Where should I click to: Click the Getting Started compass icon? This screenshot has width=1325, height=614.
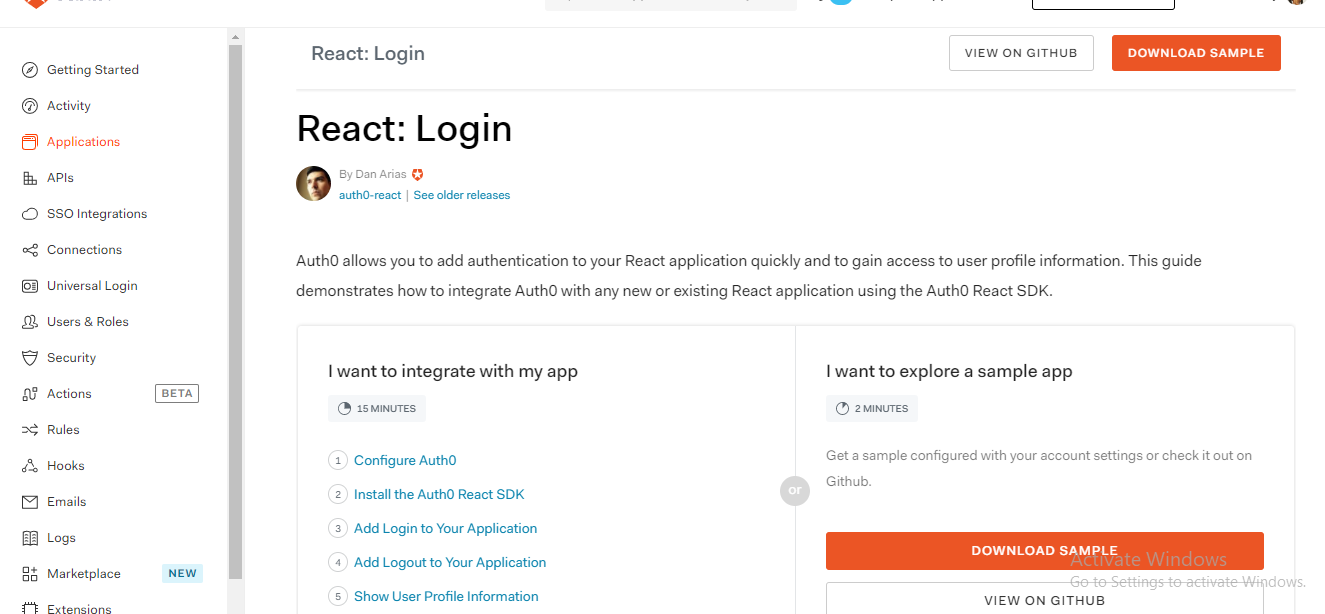(30, 70)
